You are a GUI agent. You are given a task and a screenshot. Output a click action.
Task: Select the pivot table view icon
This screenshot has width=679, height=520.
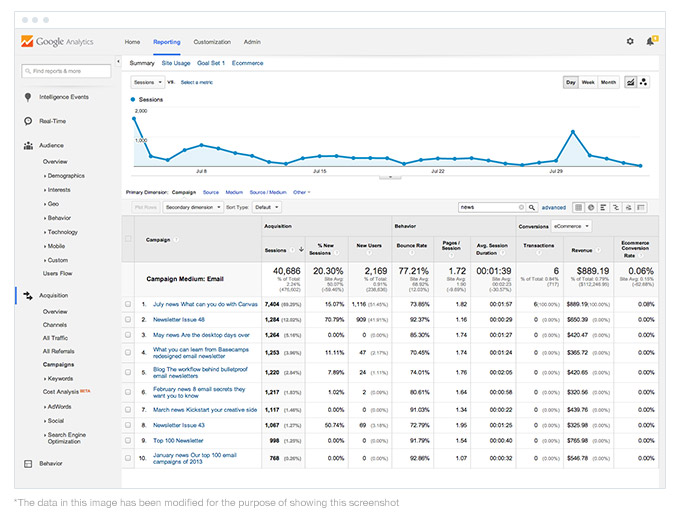(x=641, y=207)
